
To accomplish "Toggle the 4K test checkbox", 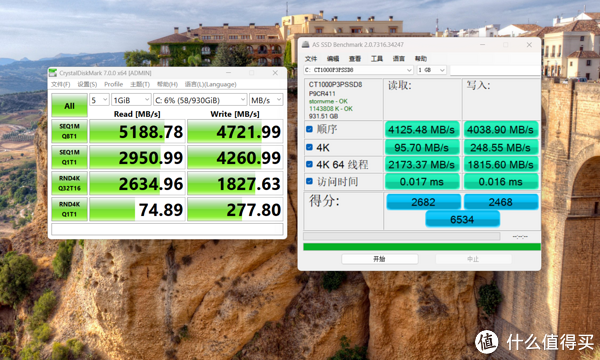I will coord(310,147).
